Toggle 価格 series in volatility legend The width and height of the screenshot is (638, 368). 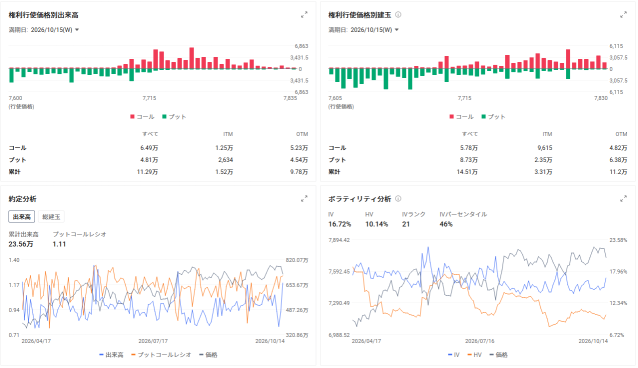pos(498,355)
